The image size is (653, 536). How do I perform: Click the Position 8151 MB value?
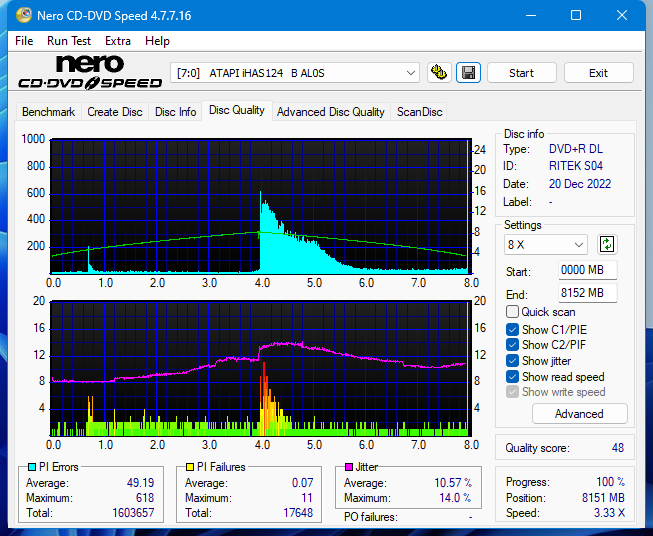[603, 498]
